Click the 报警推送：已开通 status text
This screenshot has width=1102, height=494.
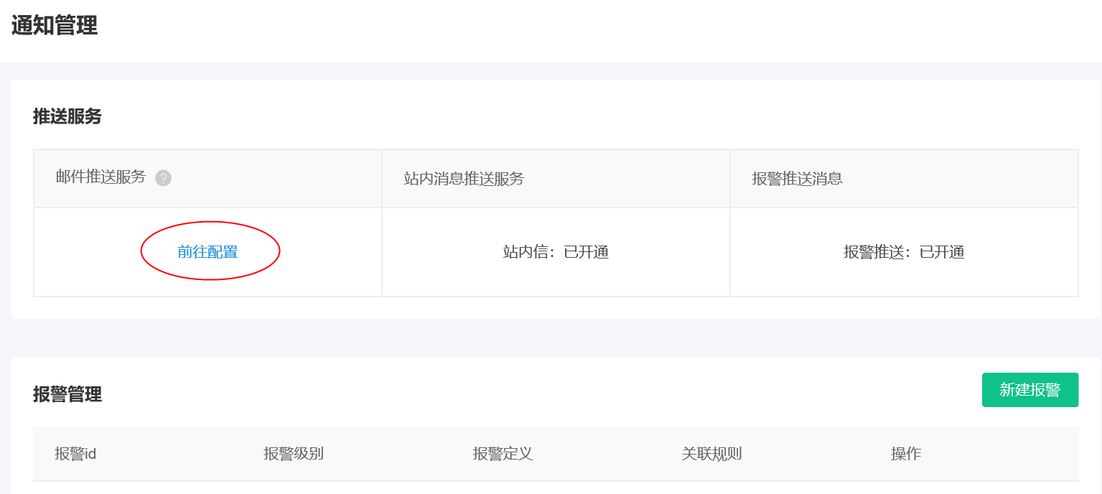click(904, 252)
